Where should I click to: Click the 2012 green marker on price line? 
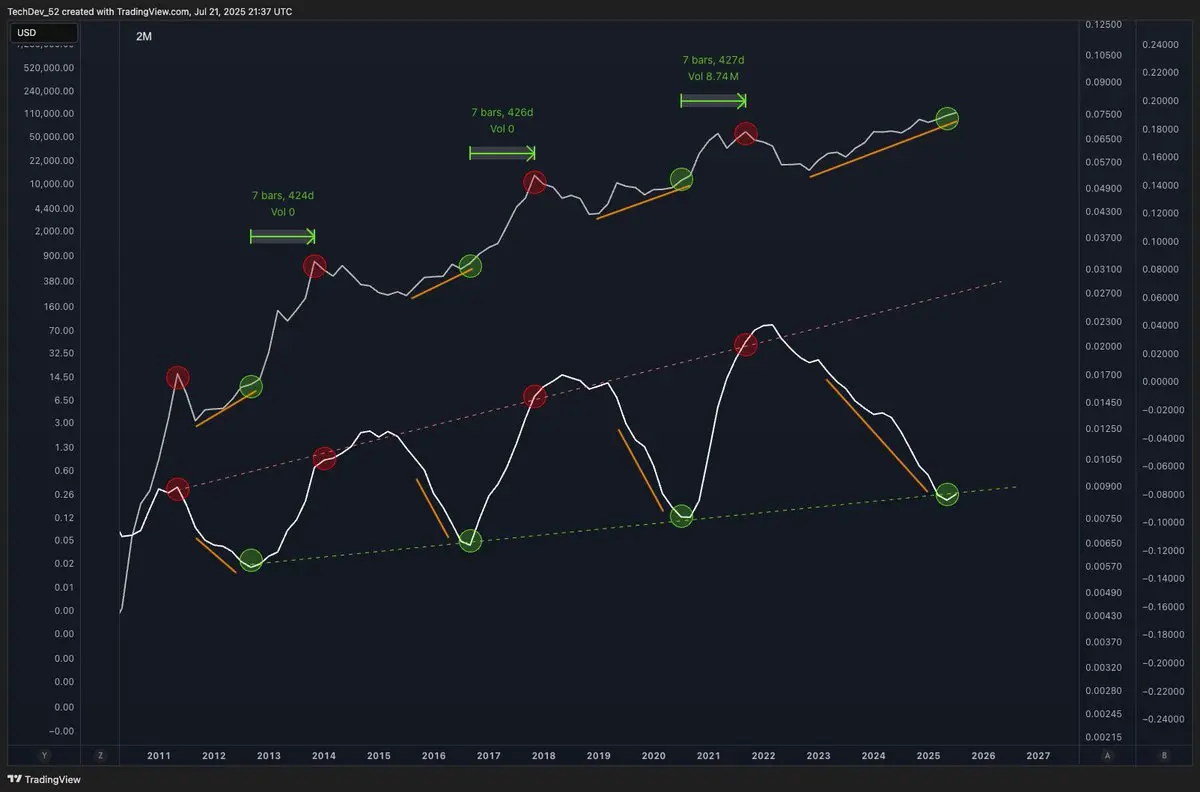pos(251,386)
